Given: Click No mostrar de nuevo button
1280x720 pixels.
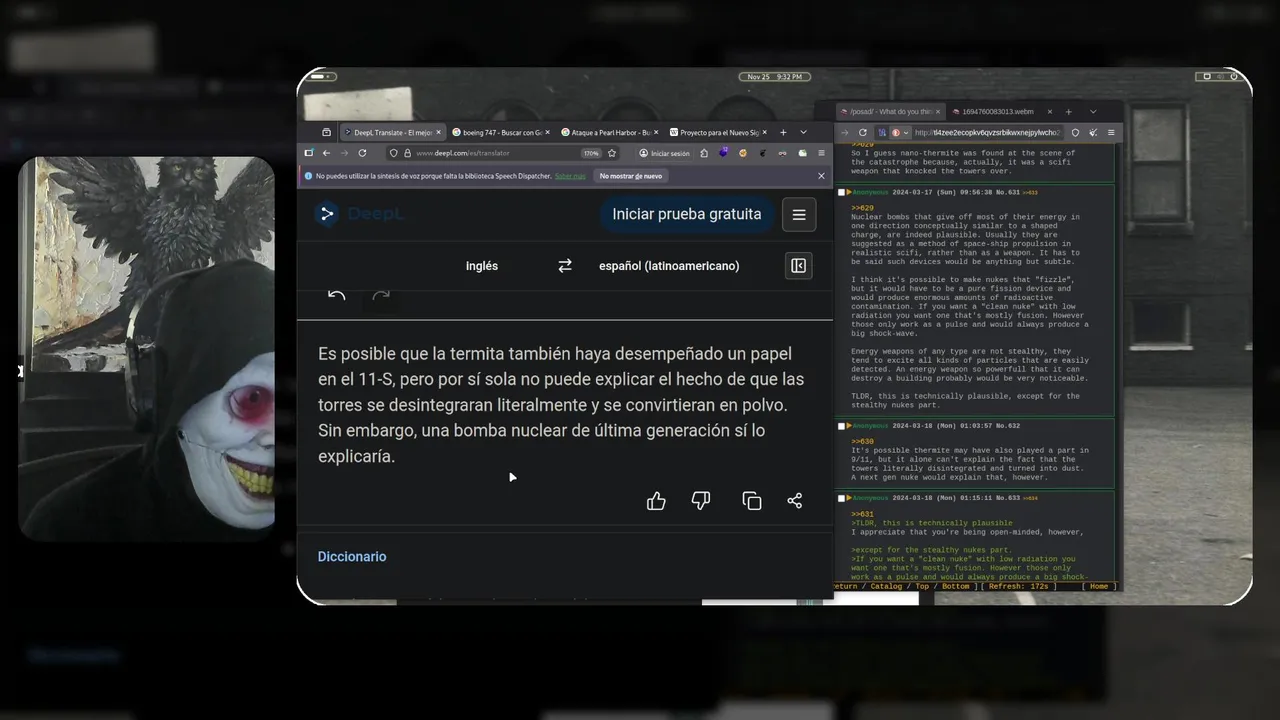Looking at the screenshot, I should pyautogui.click(x=630, y=176).
